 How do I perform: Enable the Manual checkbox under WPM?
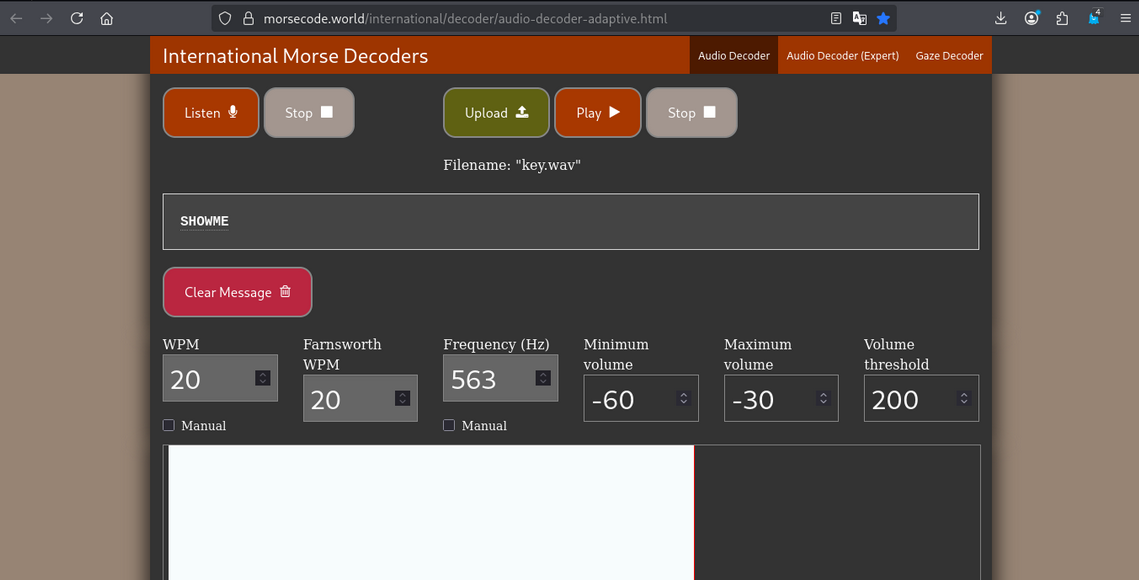pyautogui.click(x=169, y=425)
